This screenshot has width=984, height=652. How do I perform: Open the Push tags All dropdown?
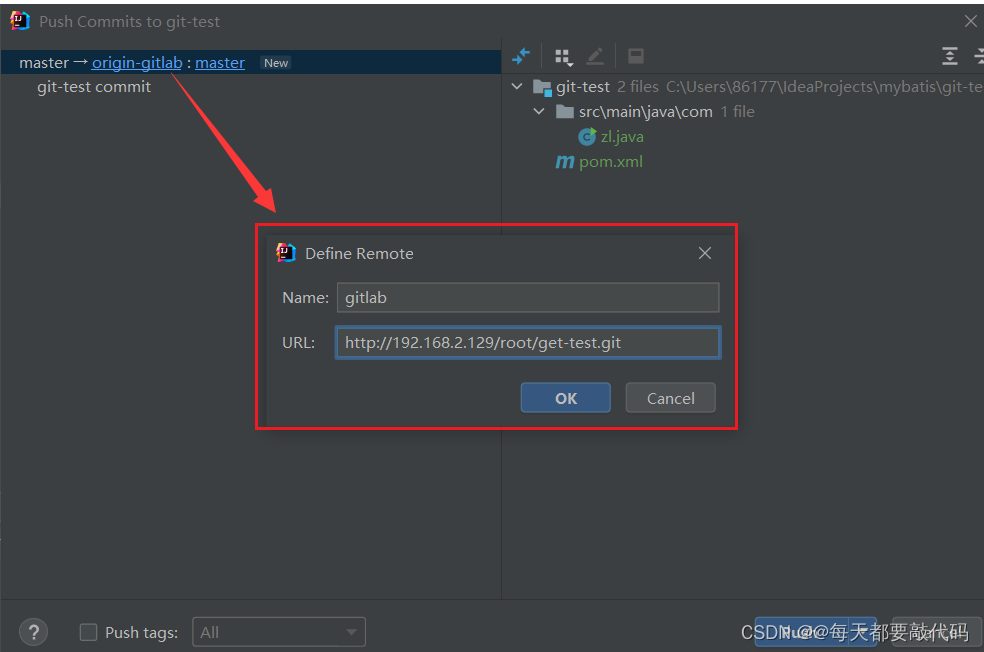(x=279, y=632)
